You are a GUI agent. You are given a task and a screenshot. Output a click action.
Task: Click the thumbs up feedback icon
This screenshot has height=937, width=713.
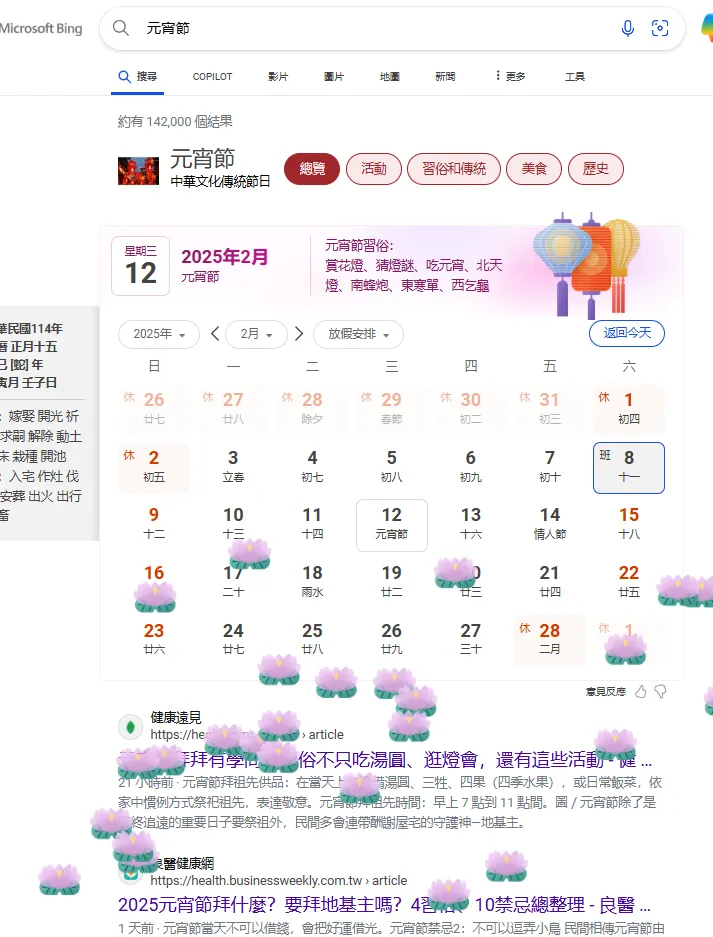click(641, 691)
